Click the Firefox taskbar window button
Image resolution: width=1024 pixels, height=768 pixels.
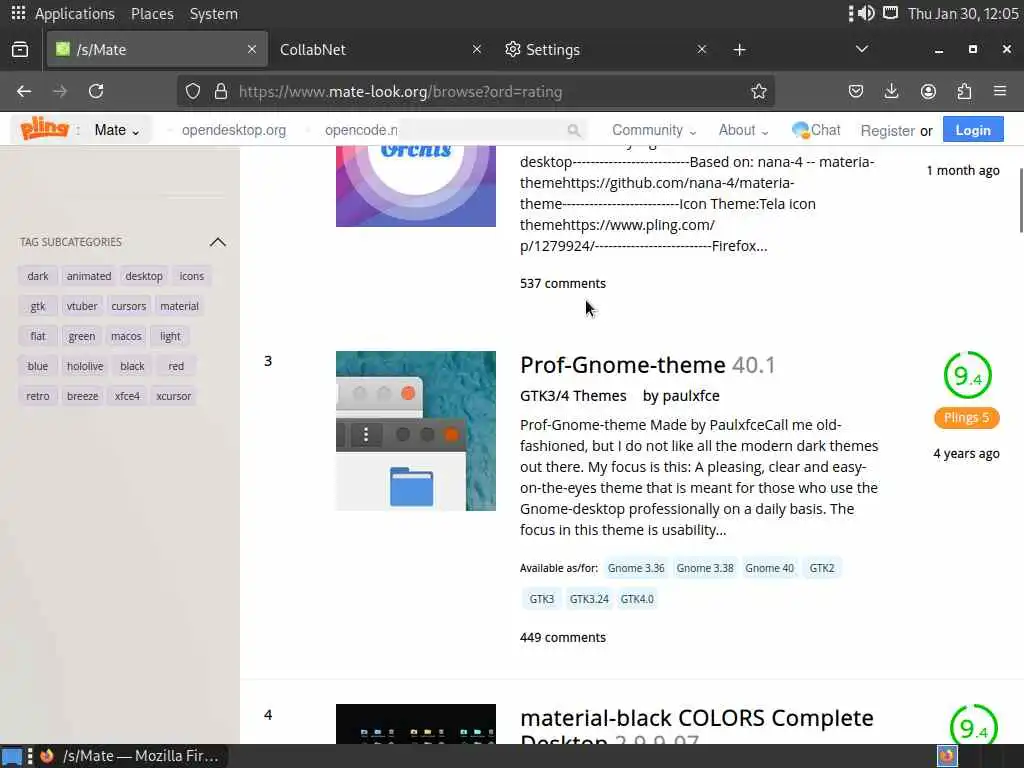[131, 756]
